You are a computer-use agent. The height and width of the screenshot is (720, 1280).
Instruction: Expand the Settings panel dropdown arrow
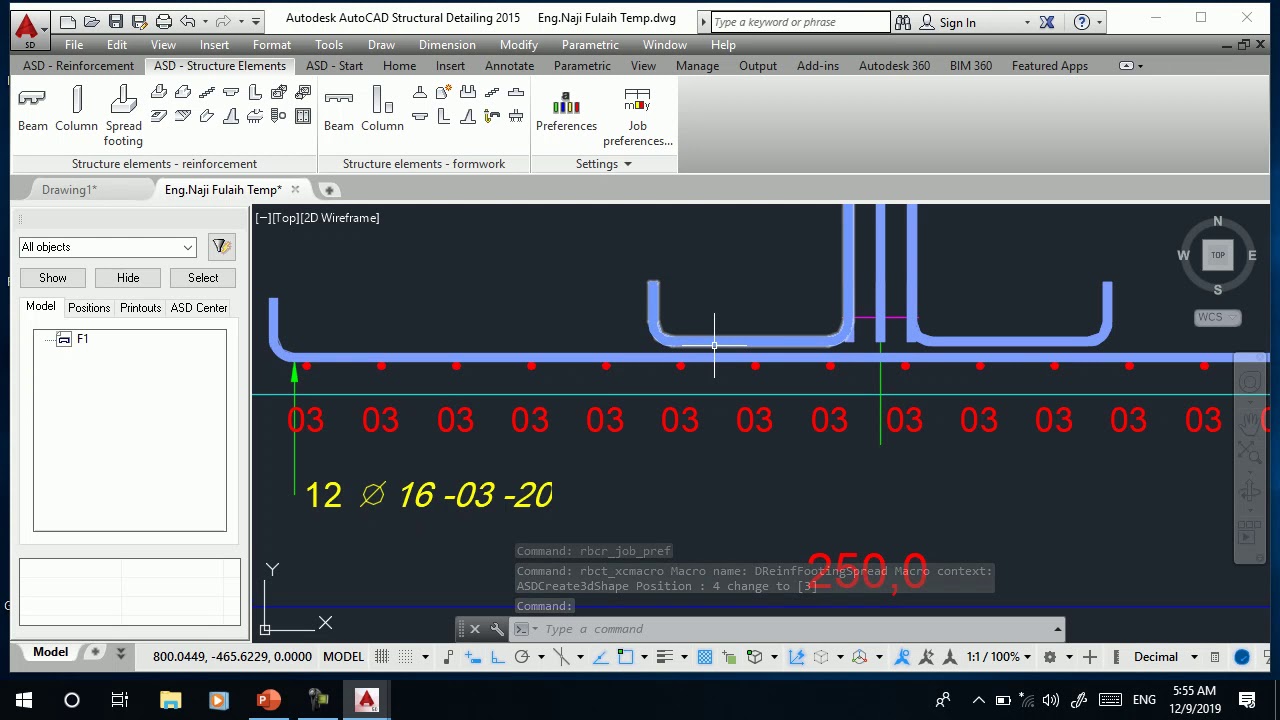pyautogui.click(x=628, y=164)
